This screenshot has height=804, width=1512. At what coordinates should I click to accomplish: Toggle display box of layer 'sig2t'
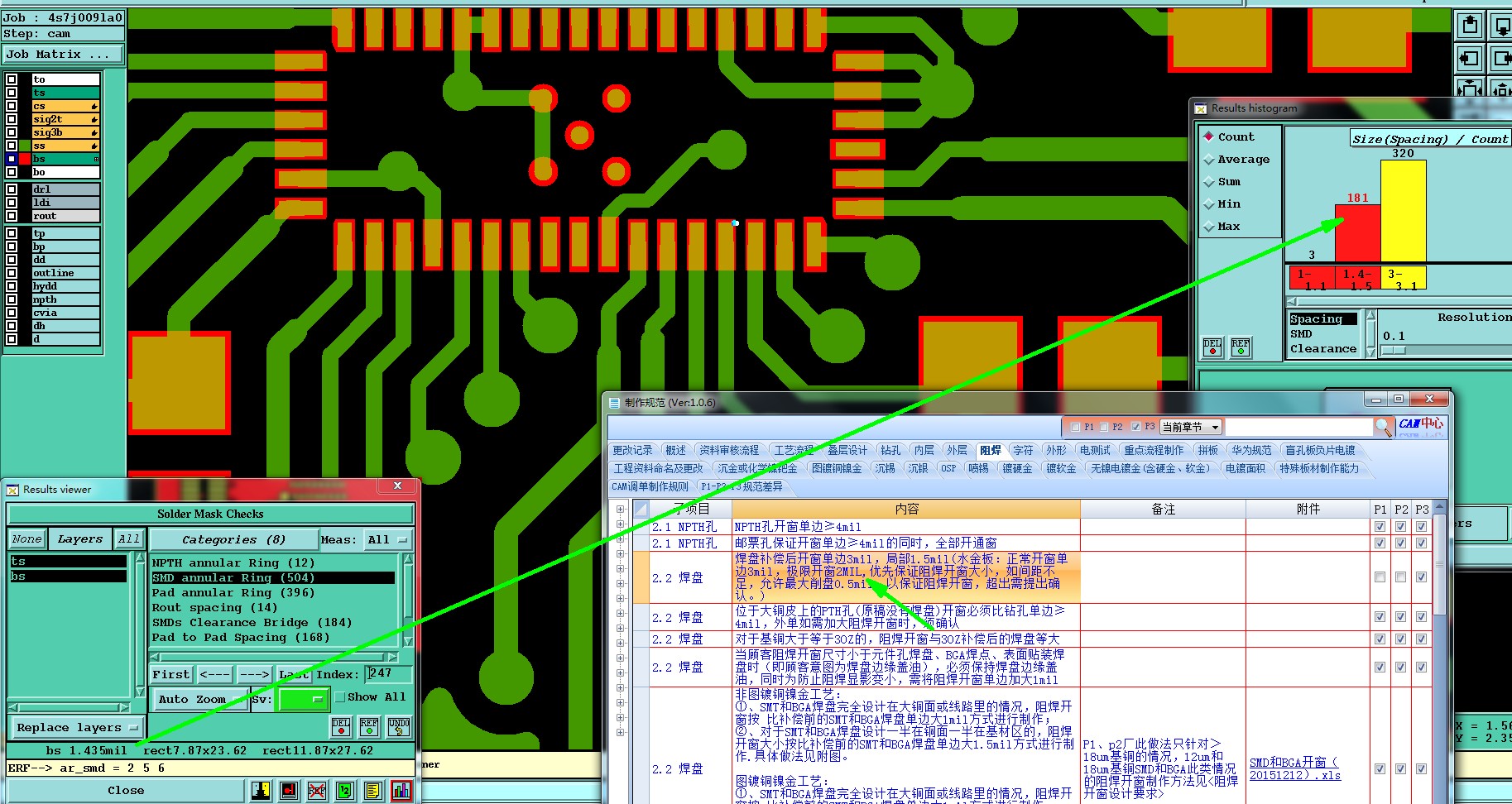[x=12, y=119]
